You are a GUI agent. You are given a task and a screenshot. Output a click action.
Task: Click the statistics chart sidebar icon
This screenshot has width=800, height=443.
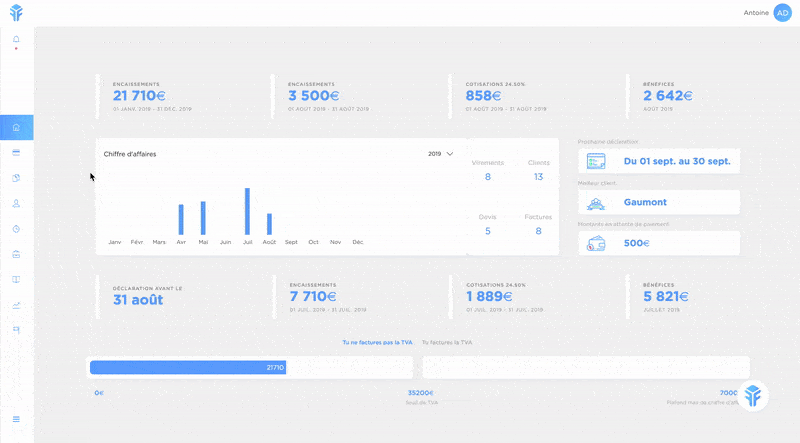pos(16,305)
